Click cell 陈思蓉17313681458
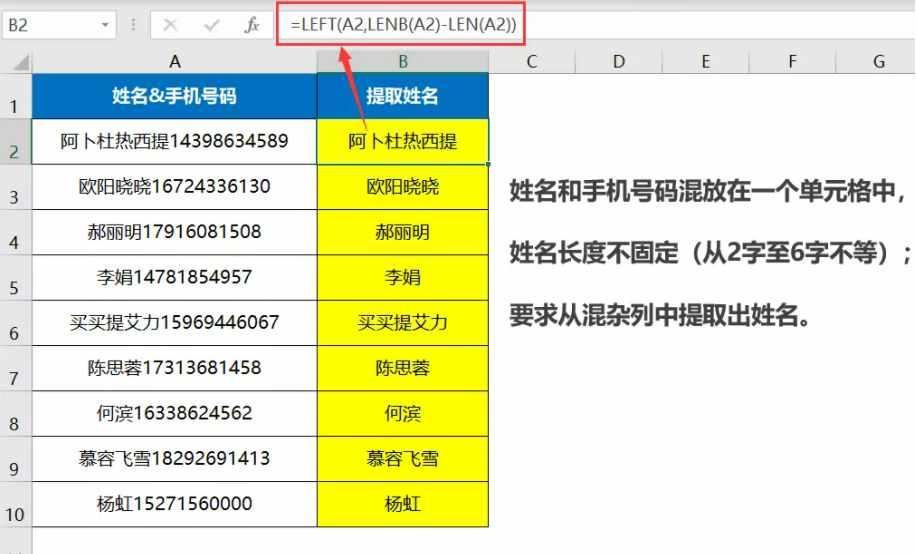 (x=174, y=368)
